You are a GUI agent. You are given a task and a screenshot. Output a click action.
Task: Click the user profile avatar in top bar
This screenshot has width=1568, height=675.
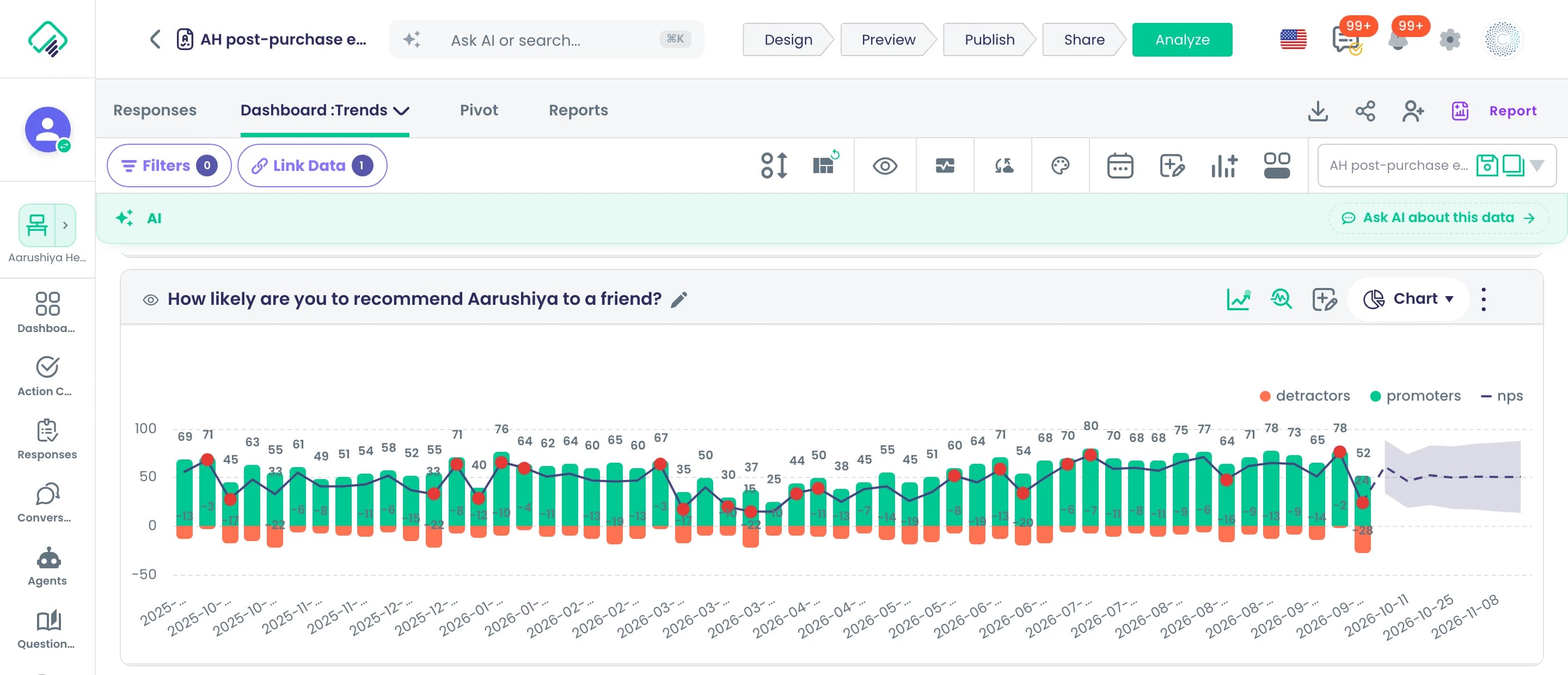tap(1502, 40)
